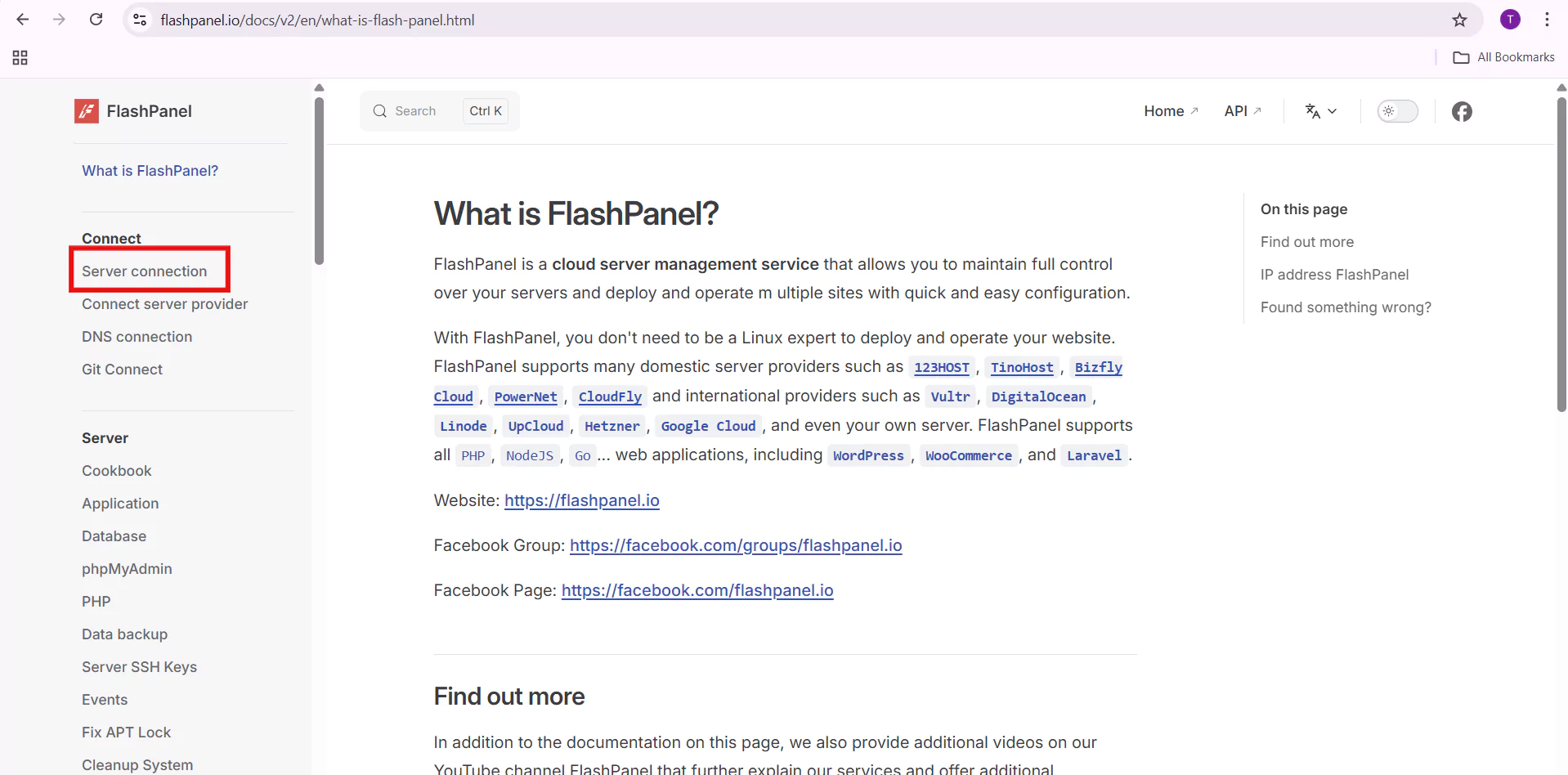Open Chrome three-dot menu
The width and height of the screenshot is (1568, 775).
(x=1547, y=20)
